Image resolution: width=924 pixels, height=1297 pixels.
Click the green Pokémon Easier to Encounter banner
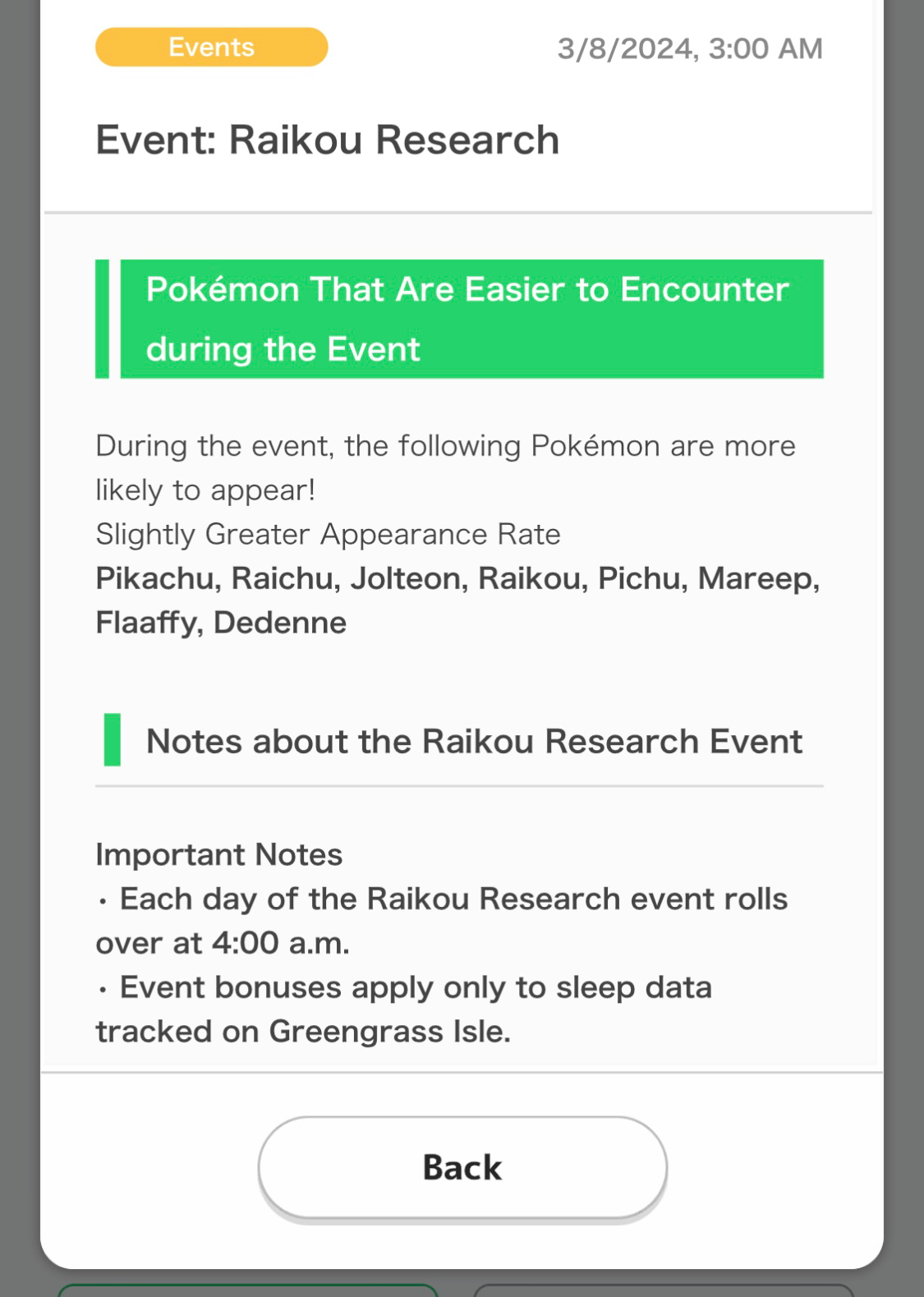click(471, 319)
